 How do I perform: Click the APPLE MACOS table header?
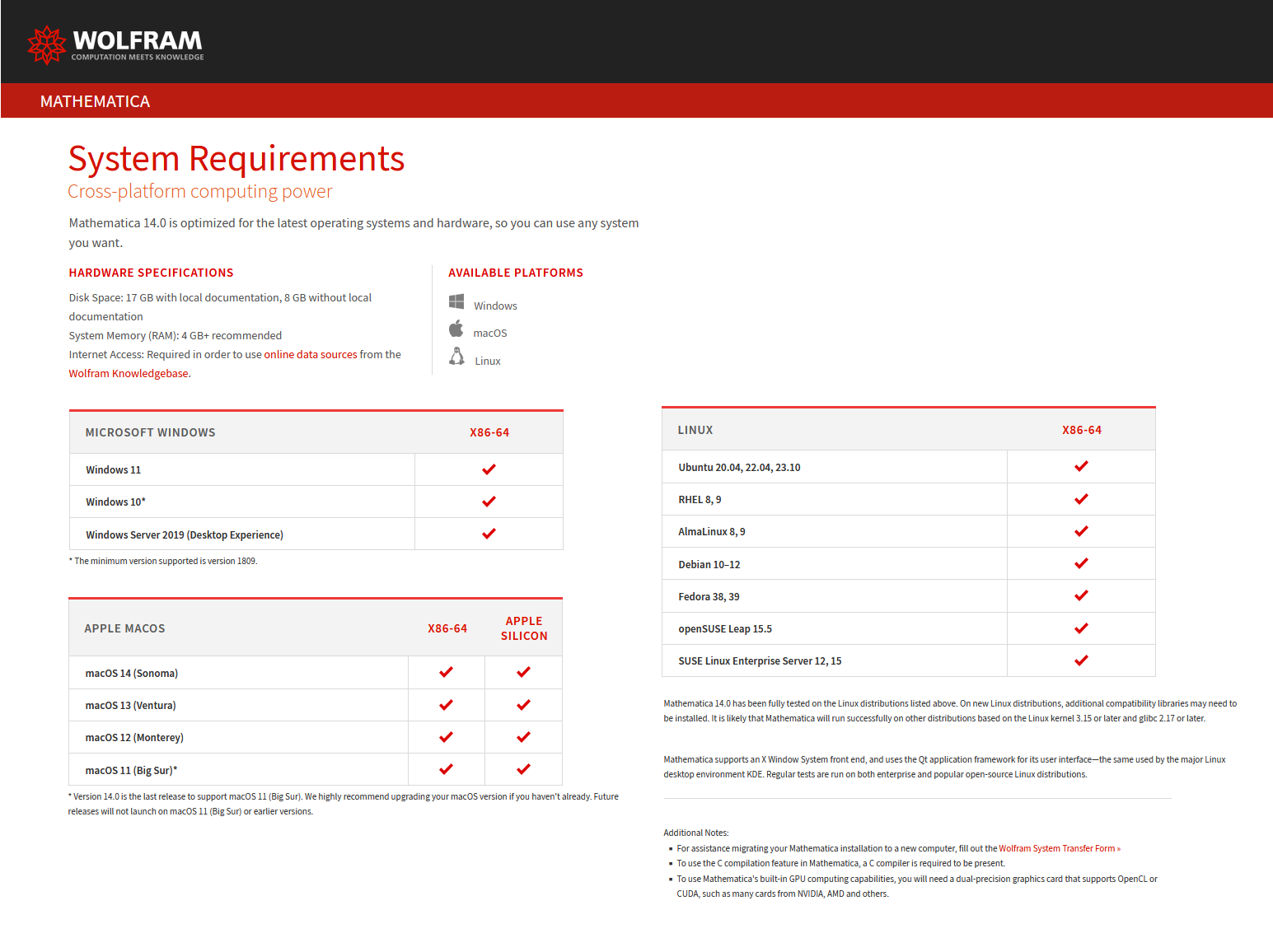click(x=124, y=628)
